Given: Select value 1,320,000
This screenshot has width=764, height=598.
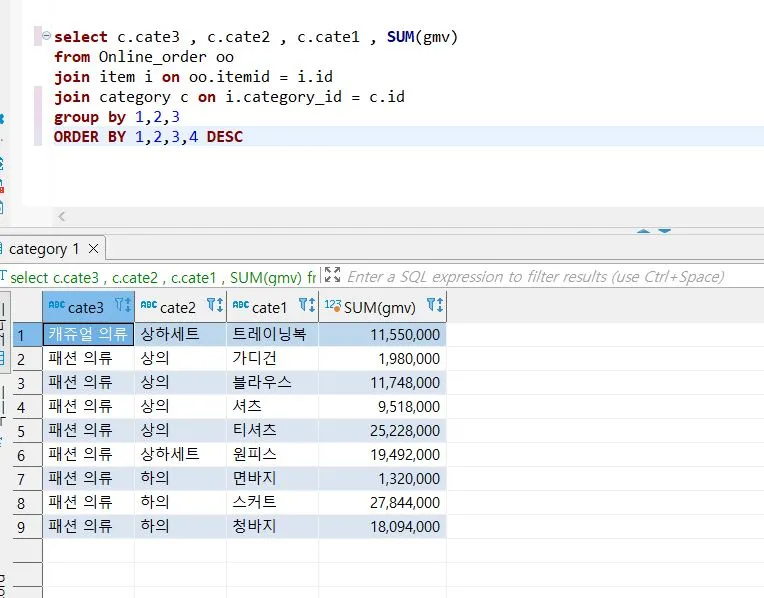Looking at the screenshot, I should pos(382,478).
